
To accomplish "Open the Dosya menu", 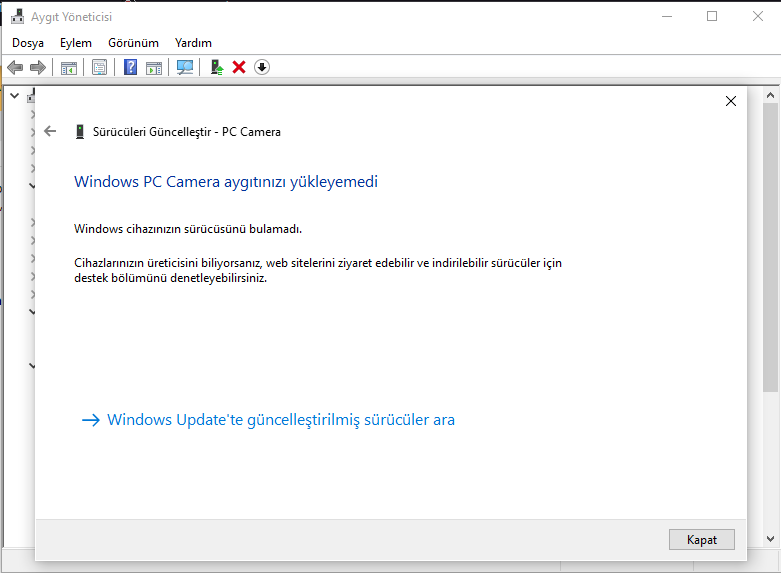I will [28, 43].
